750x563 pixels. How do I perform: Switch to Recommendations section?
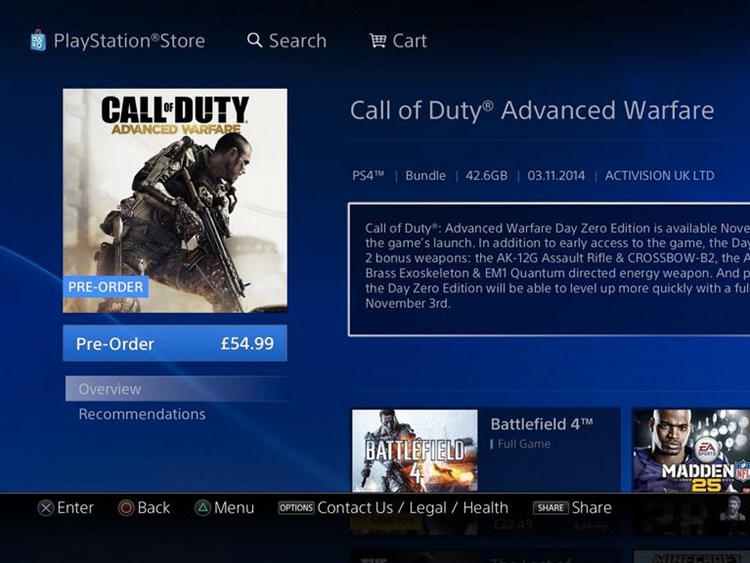tap(142, 414)
